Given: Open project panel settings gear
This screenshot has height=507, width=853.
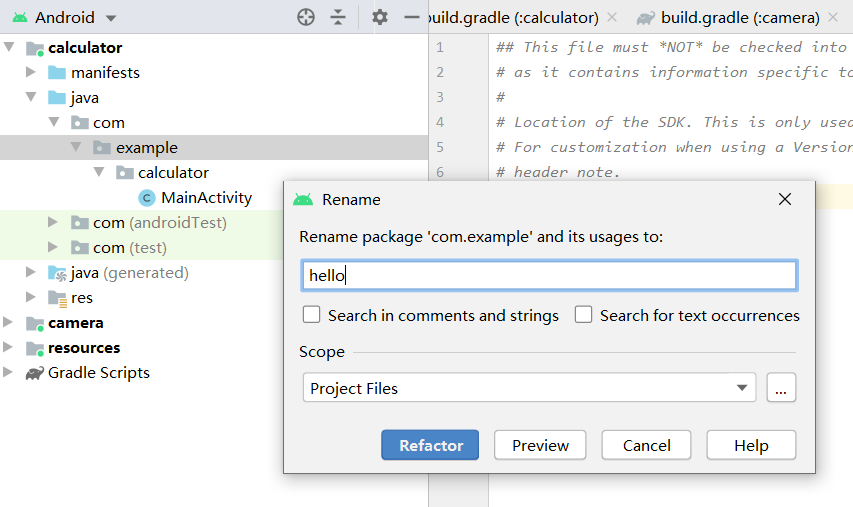Looking at the screenshot, I should click(379, 17).
